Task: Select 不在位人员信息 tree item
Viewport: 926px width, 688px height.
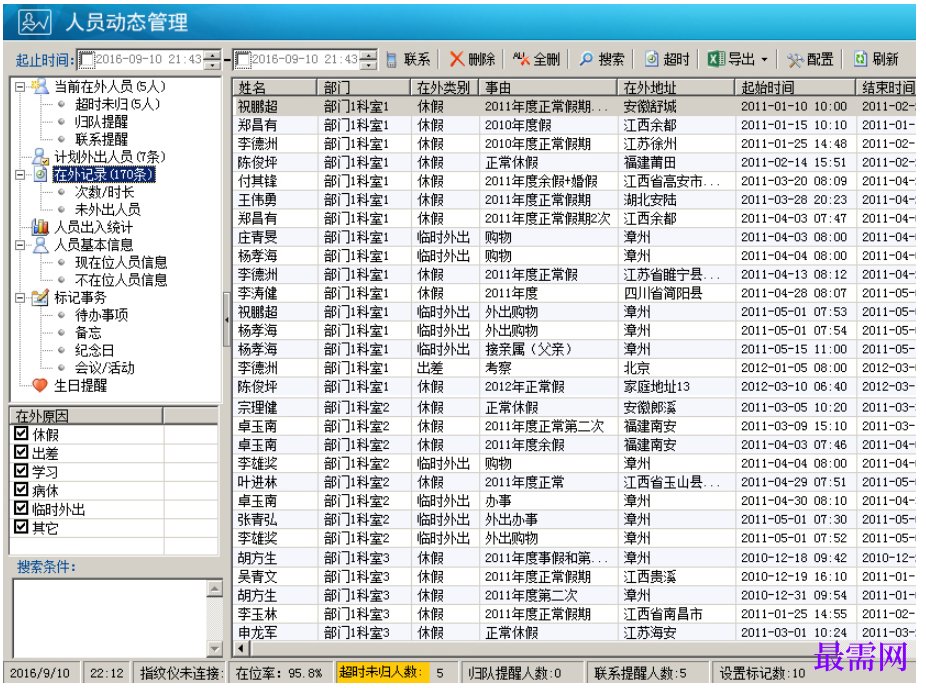Action: [121, 280]
